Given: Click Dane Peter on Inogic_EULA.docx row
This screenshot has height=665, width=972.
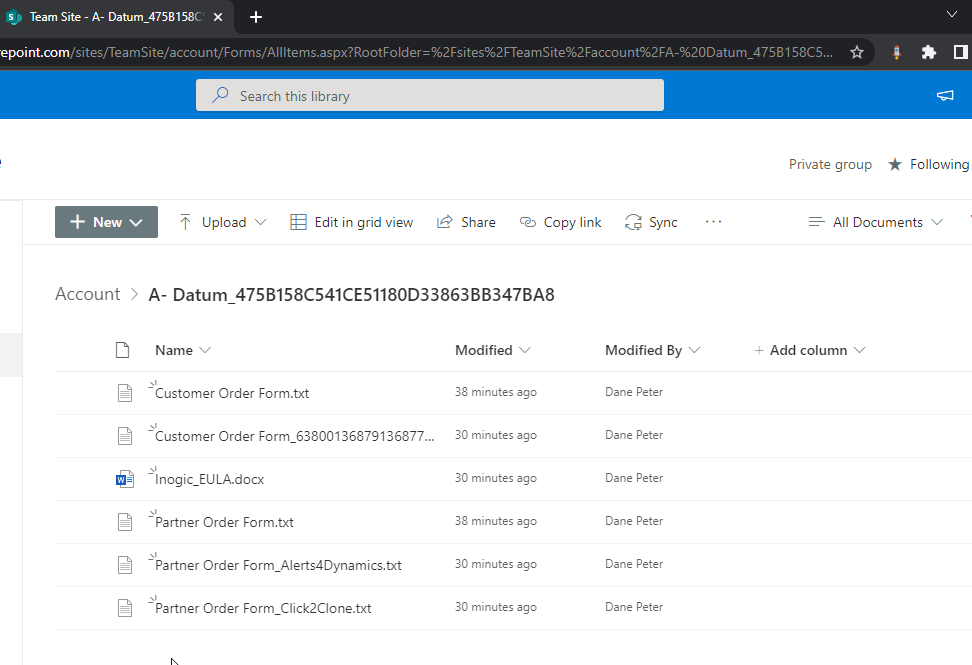Looking at the screenshot, I should 634,478.
